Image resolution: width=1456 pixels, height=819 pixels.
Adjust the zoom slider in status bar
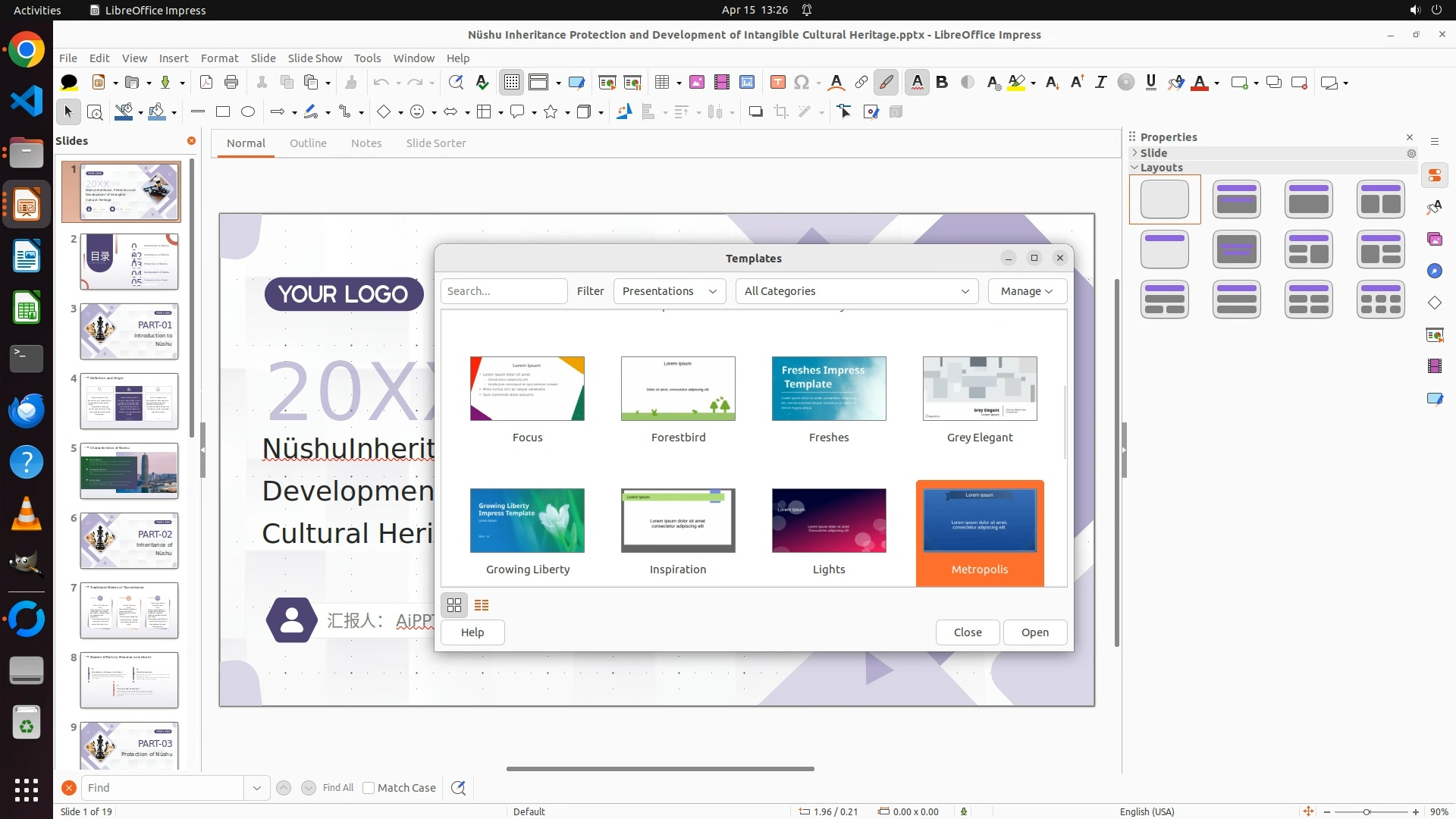coord(1367,812)
